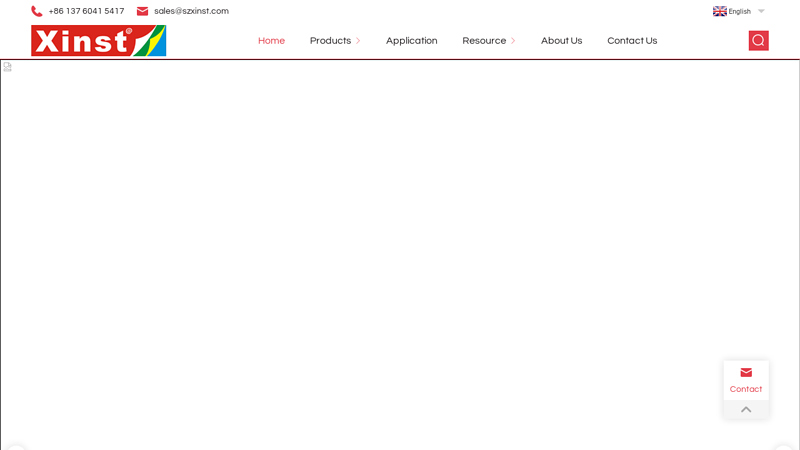Expand the Products submenu chevron
This screenshot has width=800, height=450.
[x=358, y=41]
